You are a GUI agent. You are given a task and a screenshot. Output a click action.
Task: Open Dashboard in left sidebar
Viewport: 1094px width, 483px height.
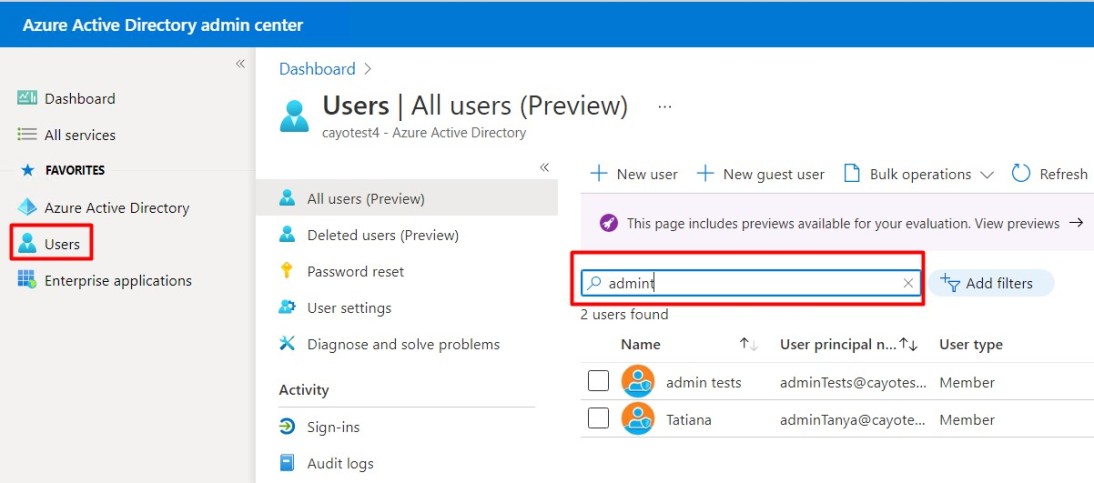[80, 98]
